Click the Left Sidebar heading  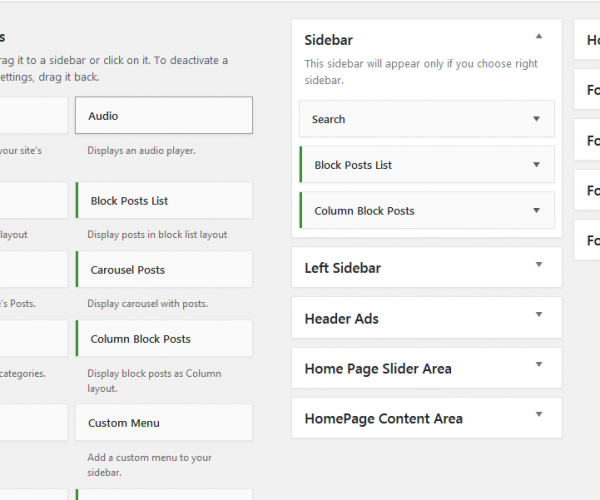[342, 268]
